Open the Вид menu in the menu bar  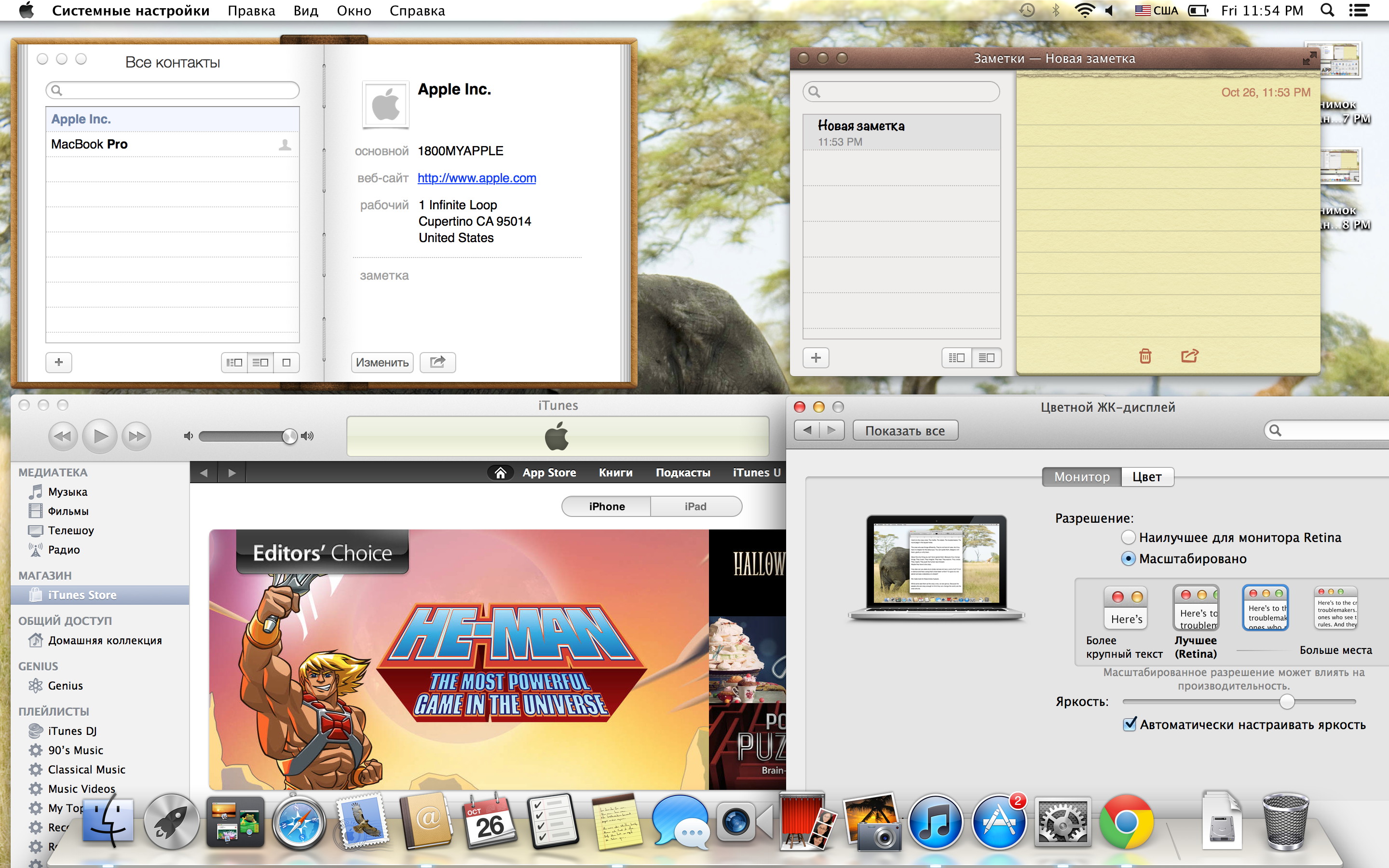click(305, 10)
